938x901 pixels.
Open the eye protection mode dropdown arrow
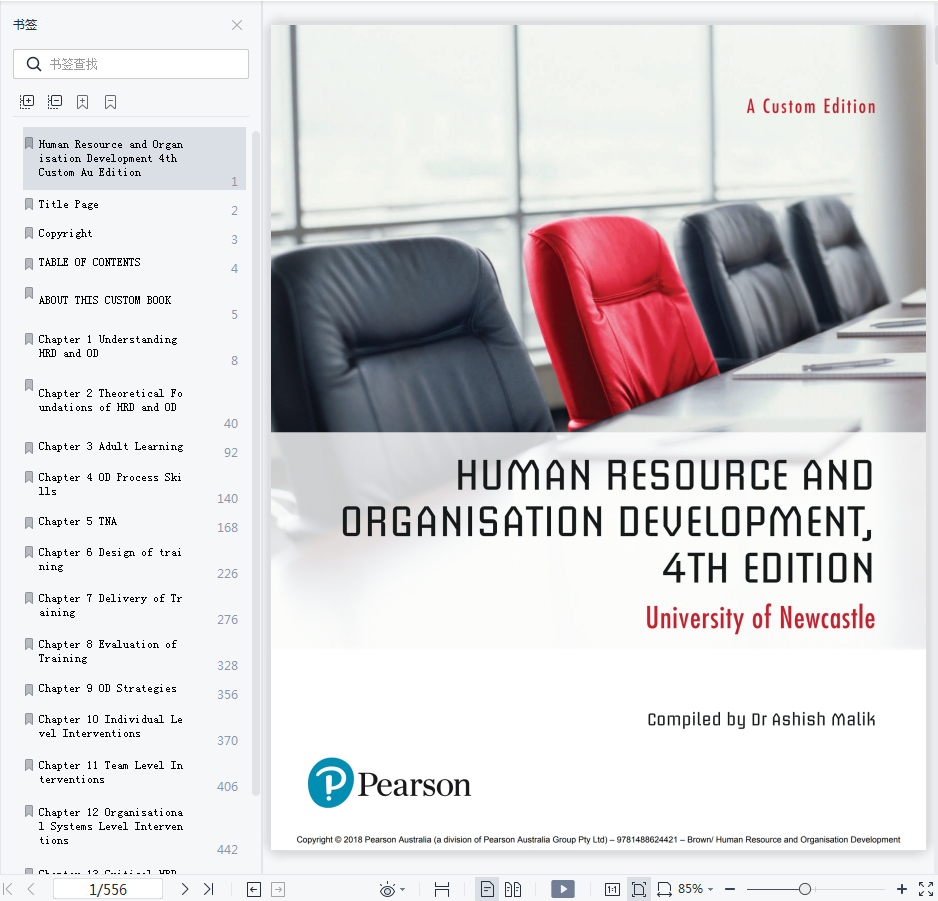point(403,890)
